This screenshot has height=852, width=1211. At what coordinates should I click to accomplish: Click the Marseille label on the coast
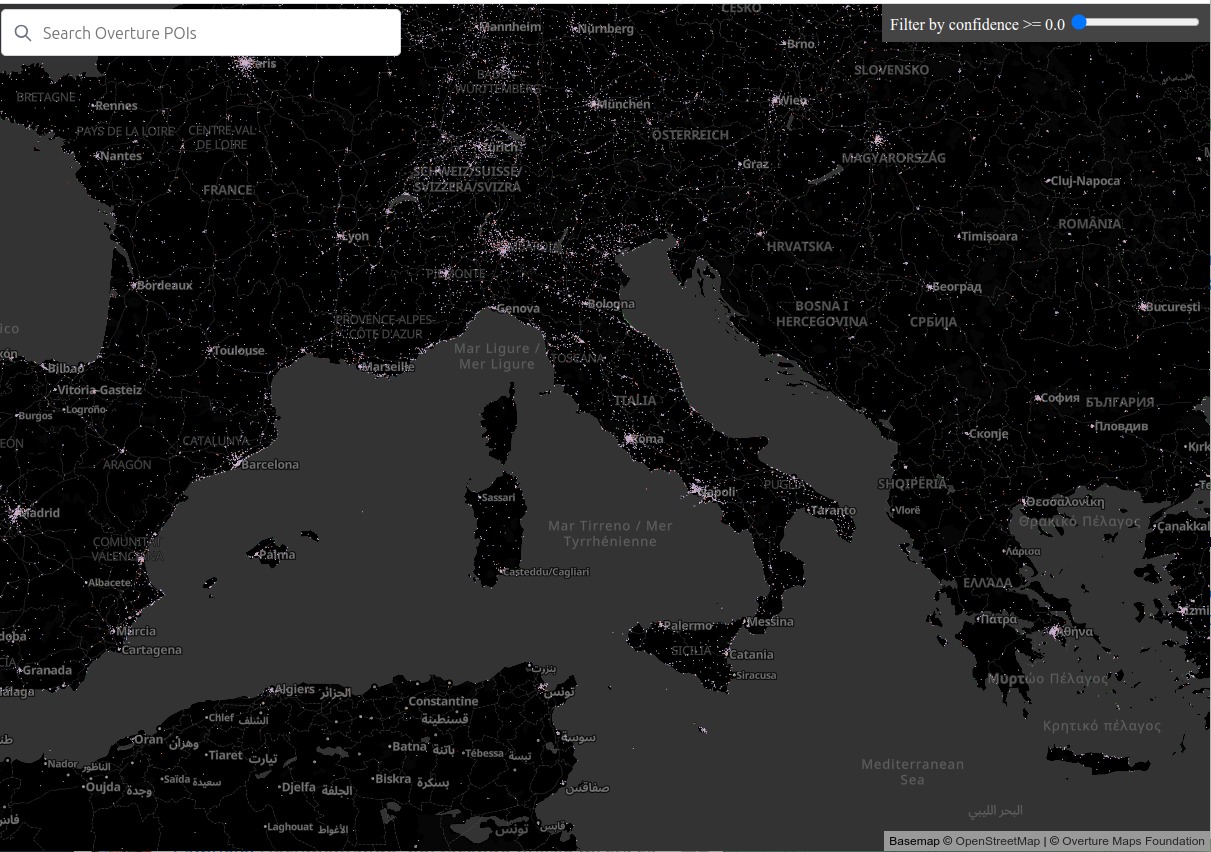(x=389, y=367)
